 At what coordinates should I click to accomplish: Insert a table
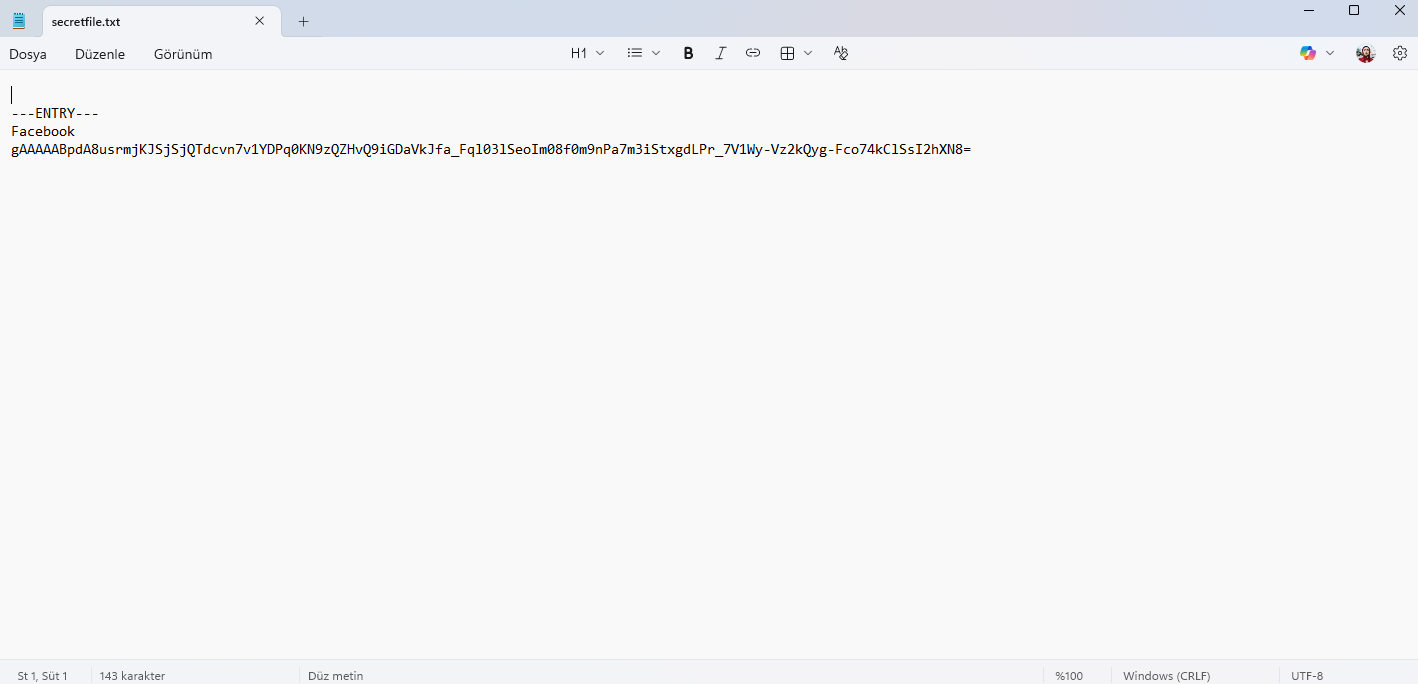[x=786, y=53]
